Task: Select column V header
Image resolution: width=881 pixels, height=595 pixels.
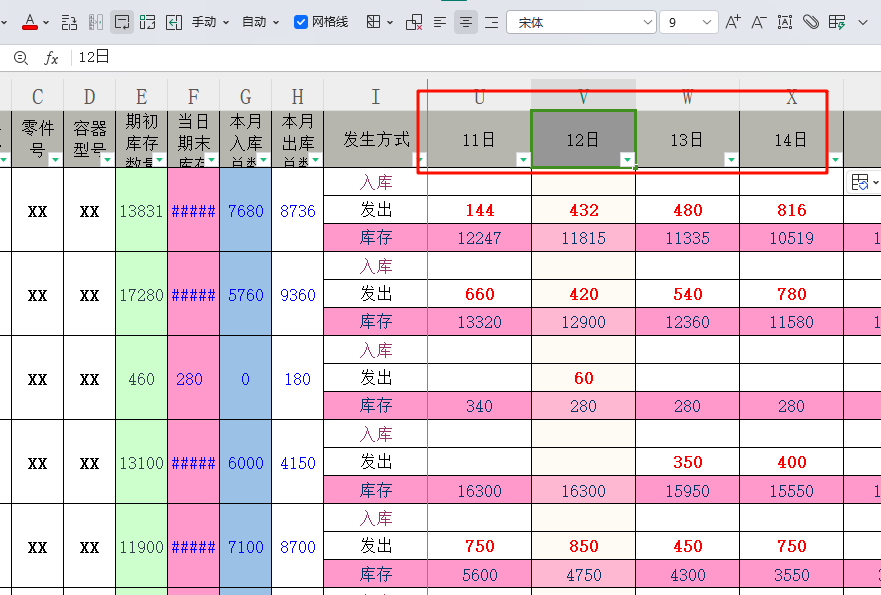Action: (583, 97)
